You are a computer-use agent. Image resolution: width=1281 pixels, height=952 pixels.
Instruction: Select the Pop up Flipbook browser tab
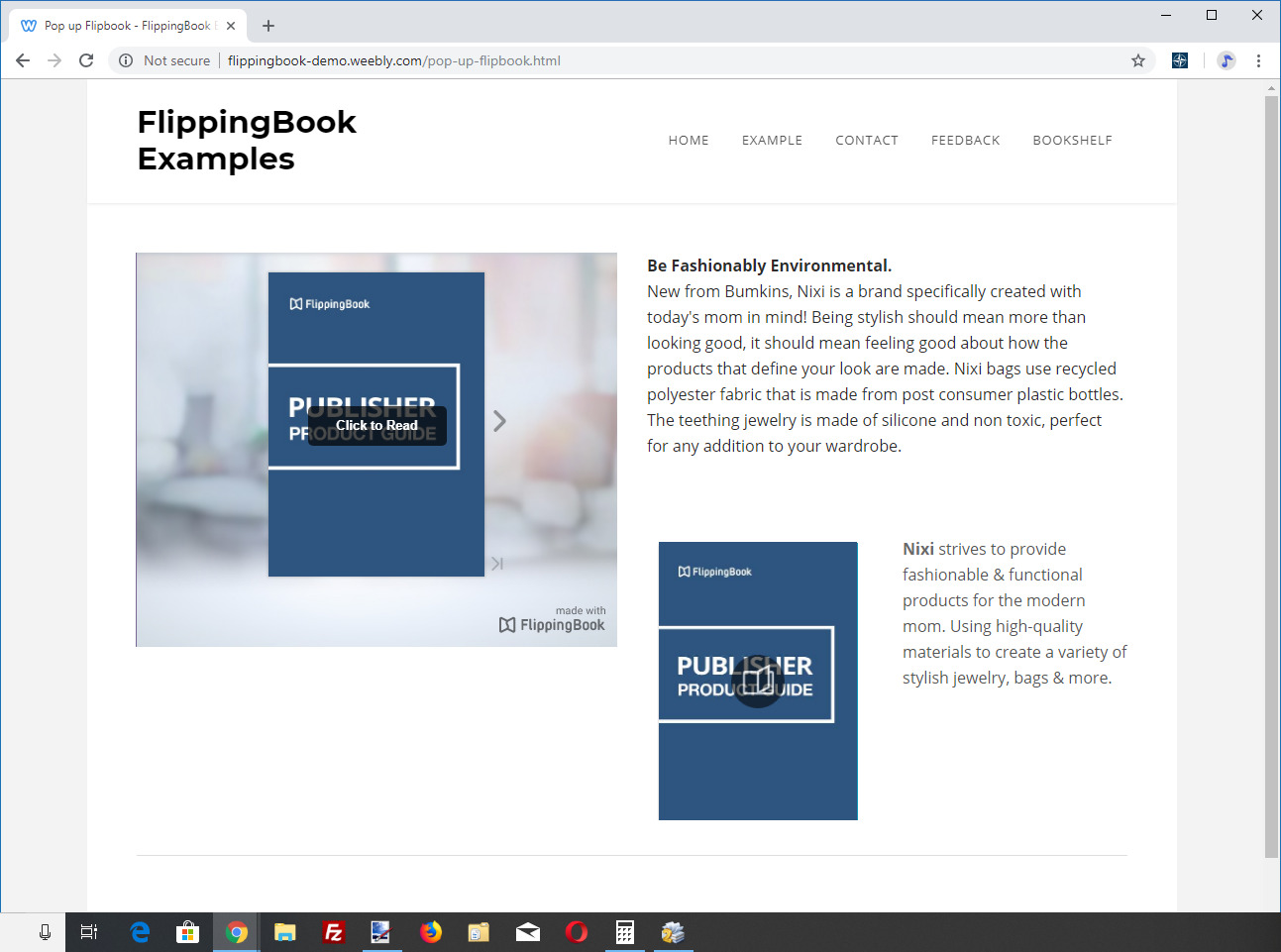(127, 26)
